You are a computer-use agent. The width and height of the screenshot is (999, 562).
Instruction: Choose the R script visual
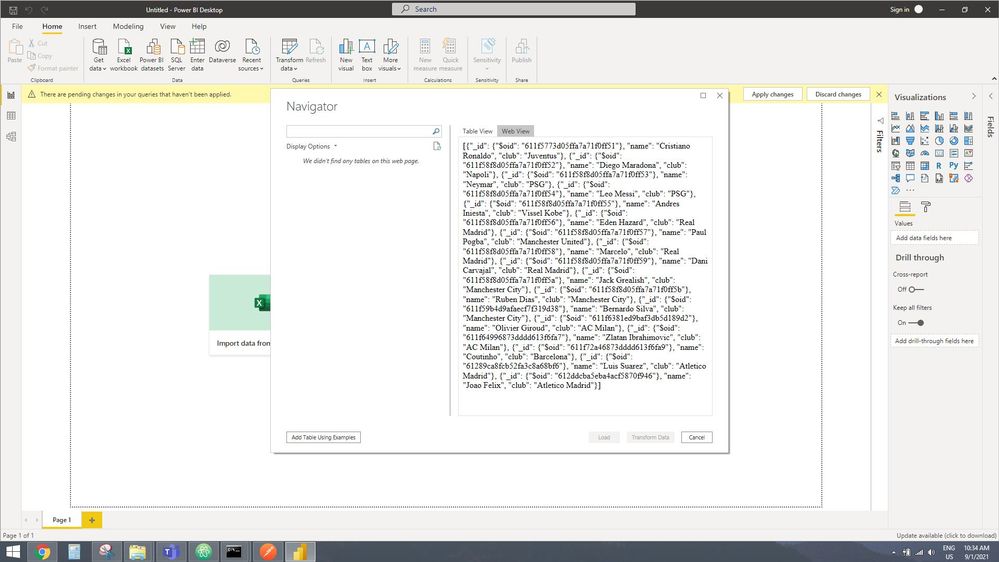coord(939,166)
